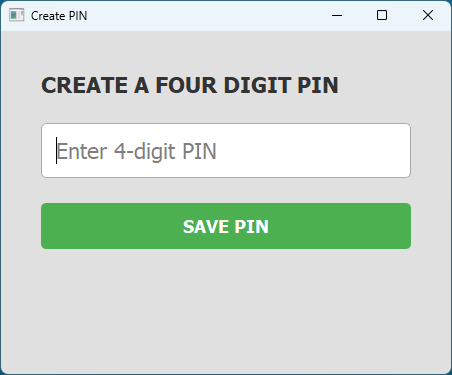
Task: Click the word "SAVE" on green button
Action: [206, 227]
